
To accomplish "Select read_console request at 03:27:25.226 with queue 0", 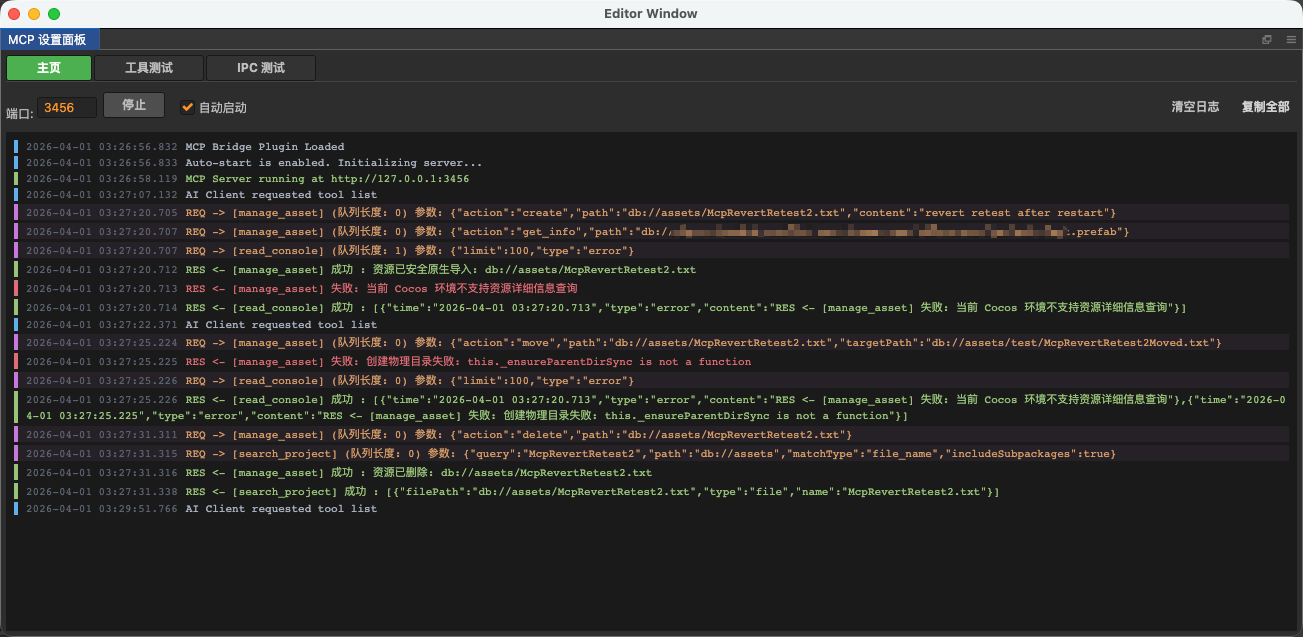I will click(651, 381).
